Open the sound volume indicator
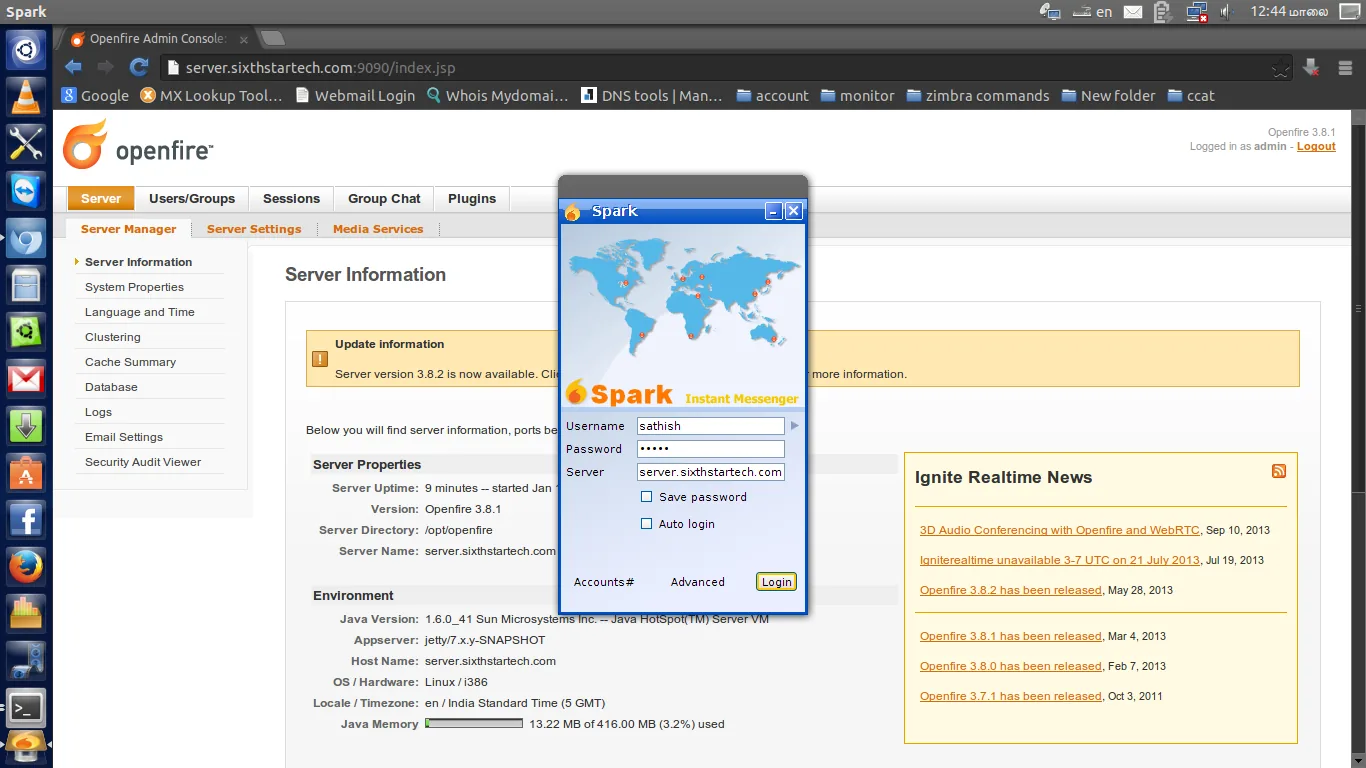Screen dimensions: 1366x768 [x=1227, y=12]
